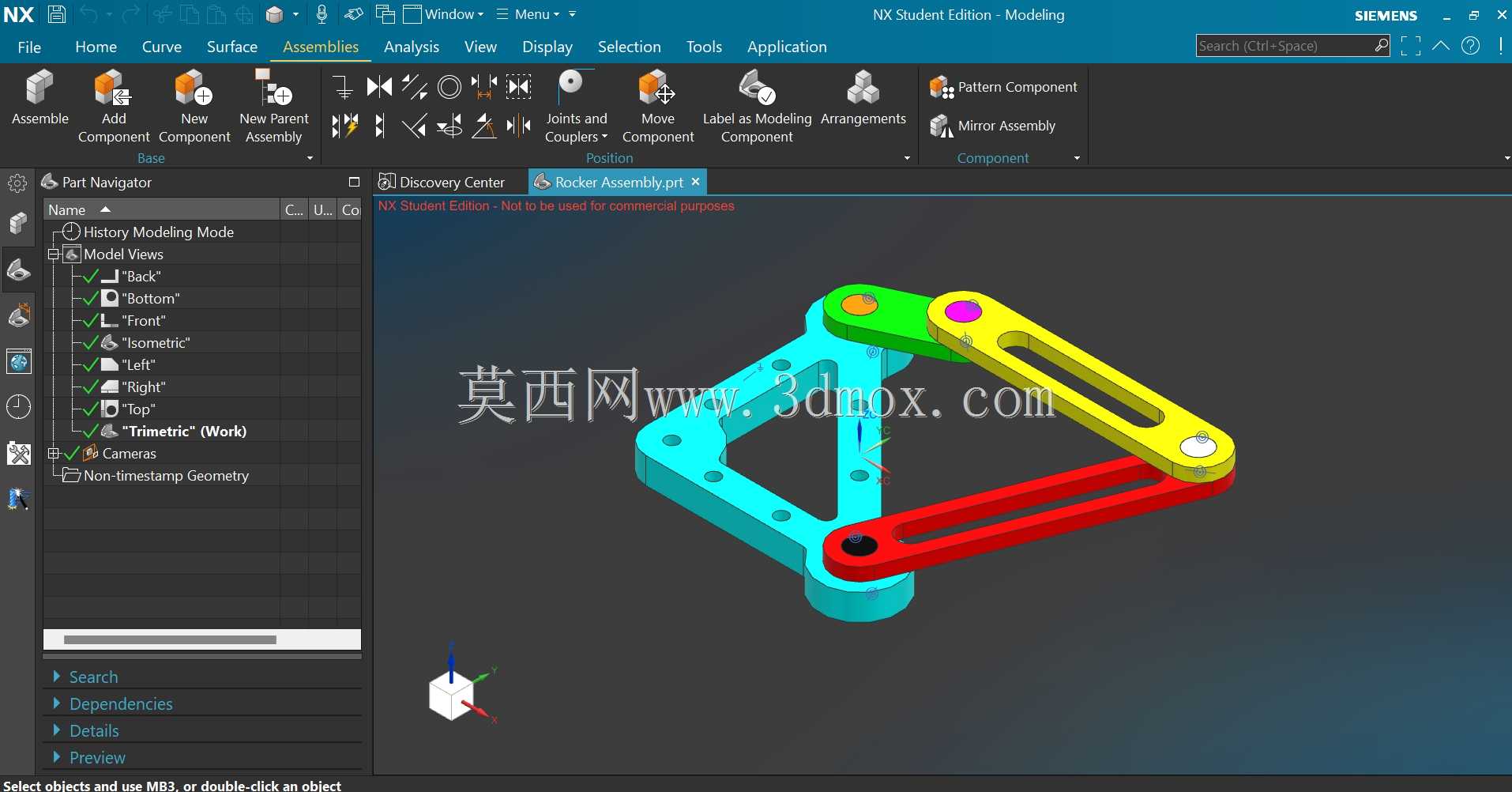Choose the Touch Align constraint icon
This screenshot has height=792, width=1512.
379,86
